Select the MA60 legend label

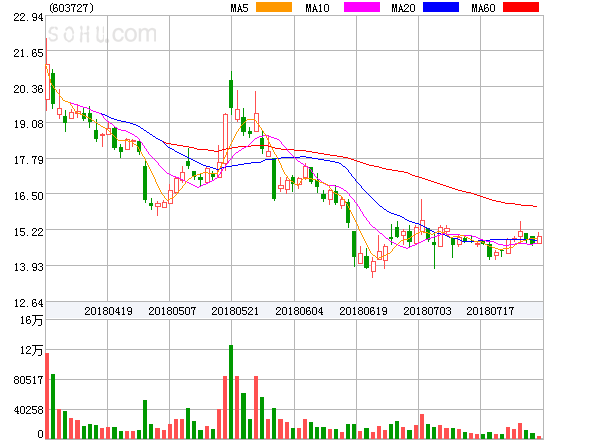click(483, 8)
